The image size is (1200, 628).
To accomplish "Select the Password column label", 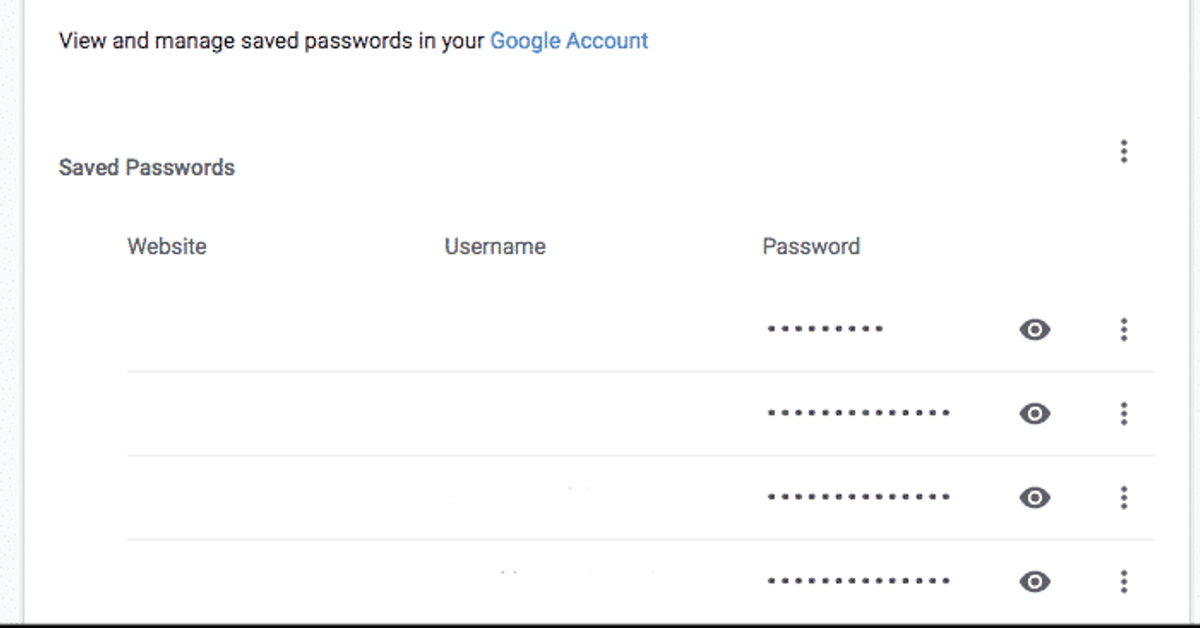I will click(812, 246).
